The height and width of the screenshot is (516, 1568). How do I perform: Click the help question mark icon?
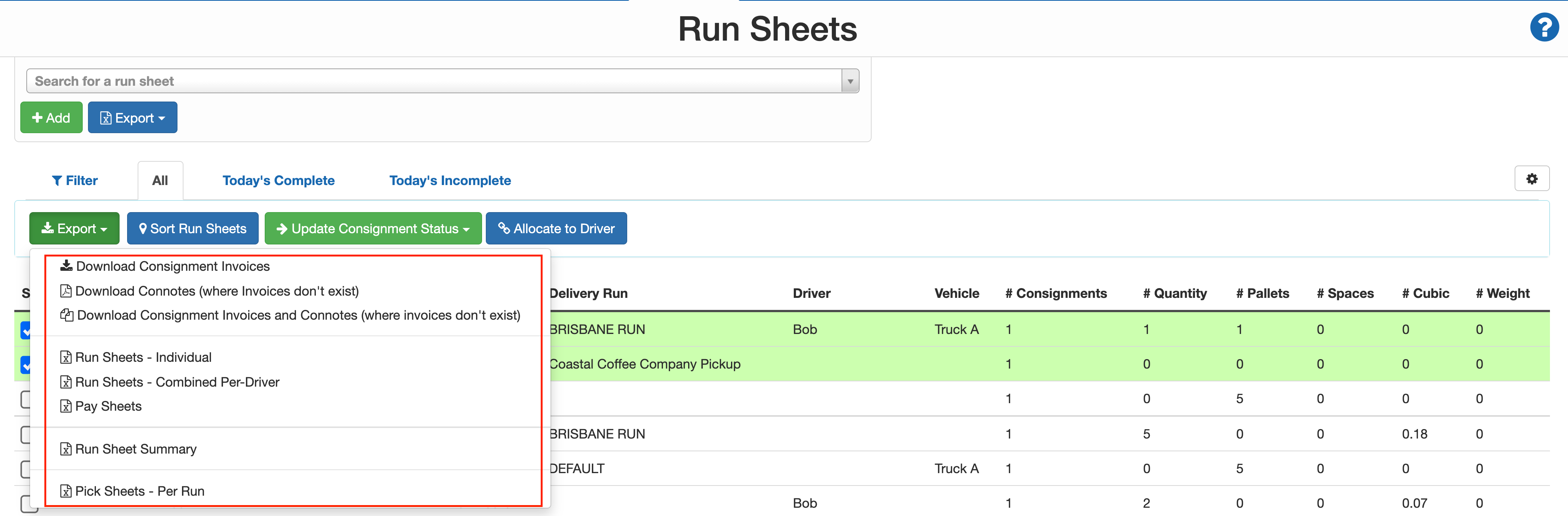tap(1544, 27)
